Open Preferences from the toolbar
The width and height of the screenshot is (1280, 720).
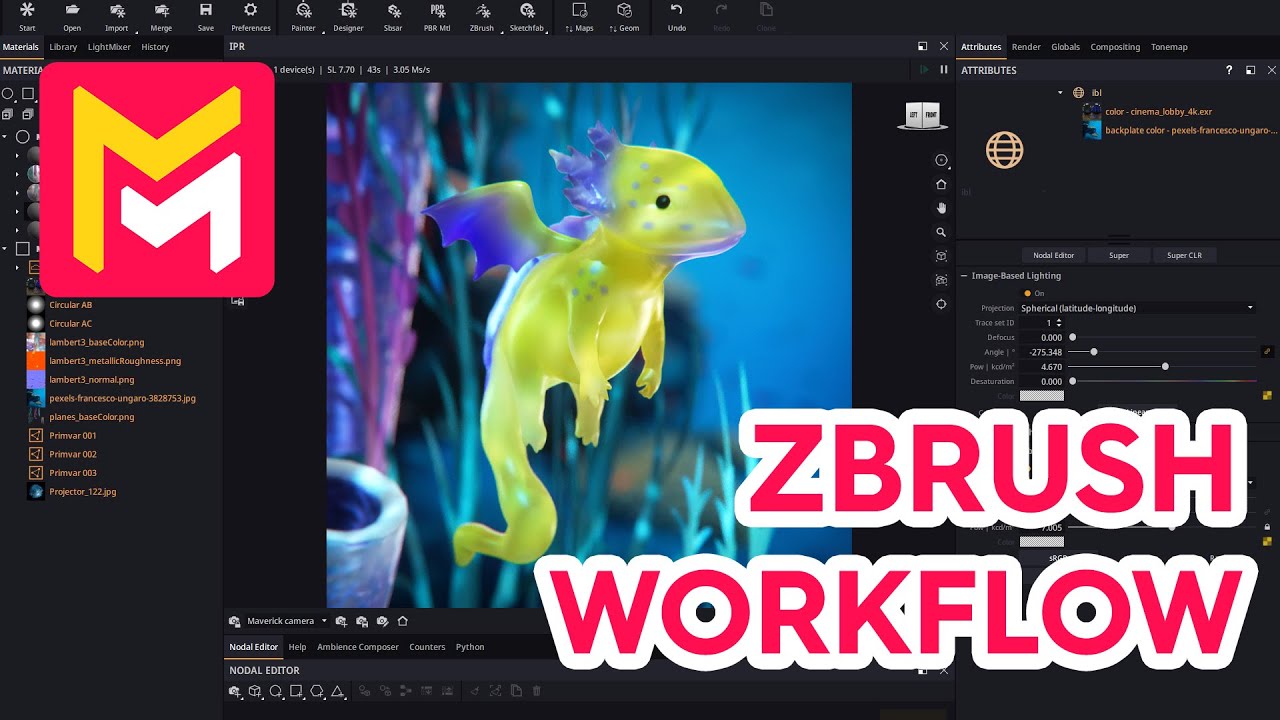(x=250, y=10)
